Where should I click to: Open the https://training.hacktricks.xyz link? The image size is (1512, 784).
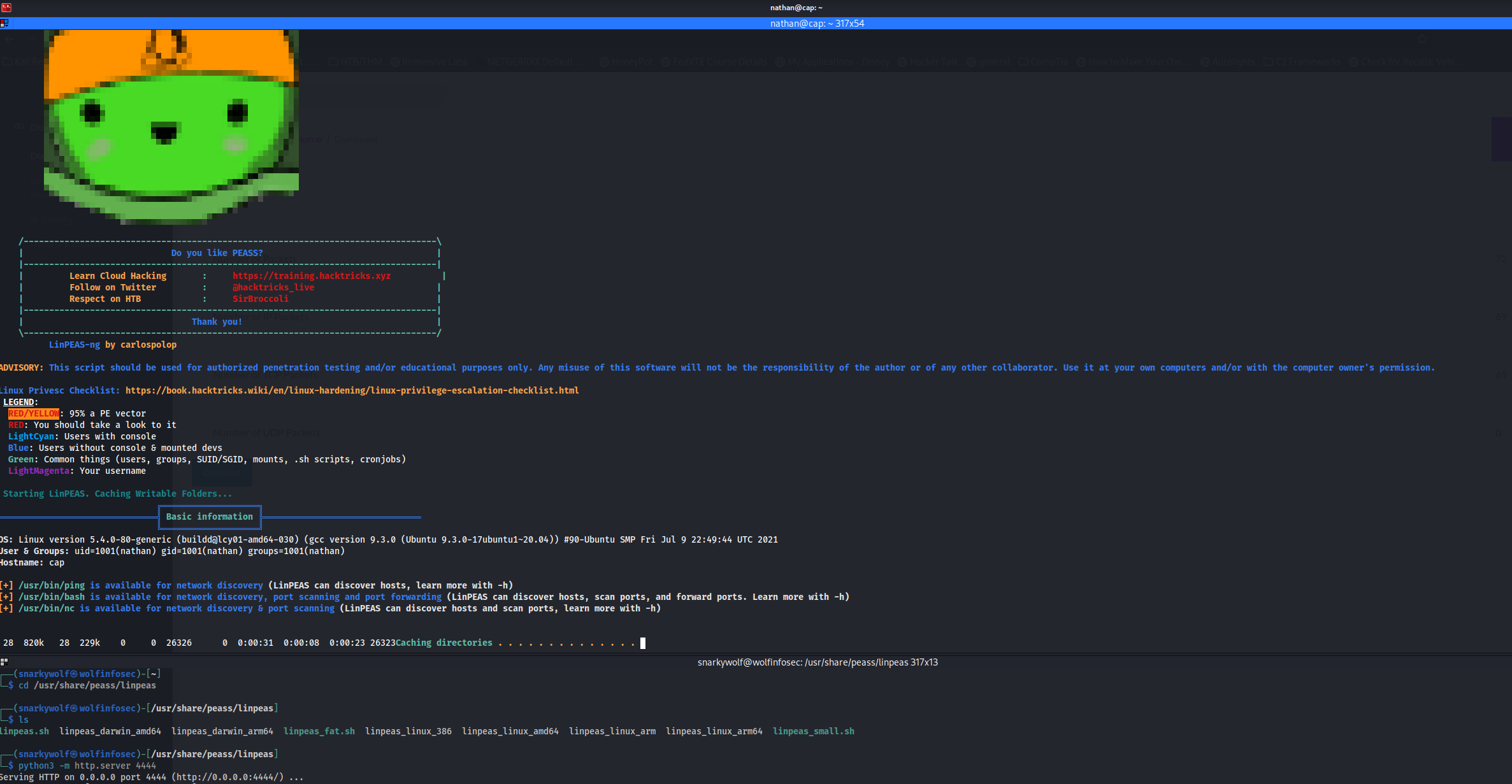312,276
